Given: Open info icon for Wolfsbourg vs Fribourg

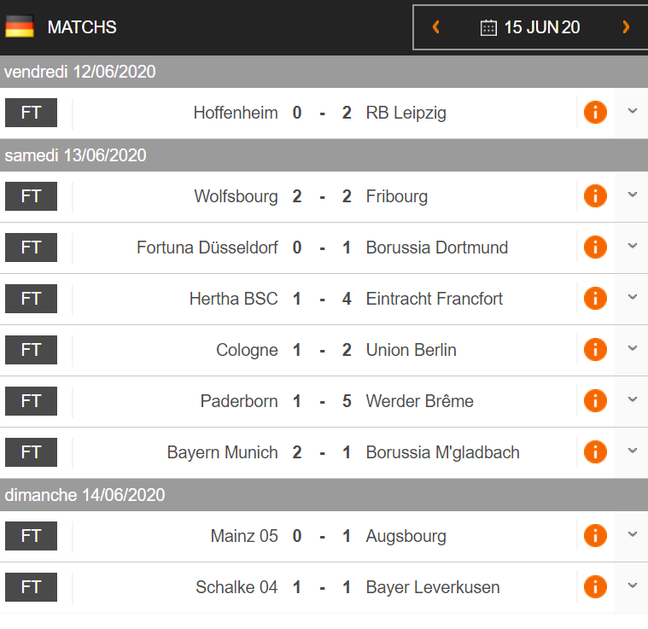Looking at the screenshot, I should click(x=595, y=196).
